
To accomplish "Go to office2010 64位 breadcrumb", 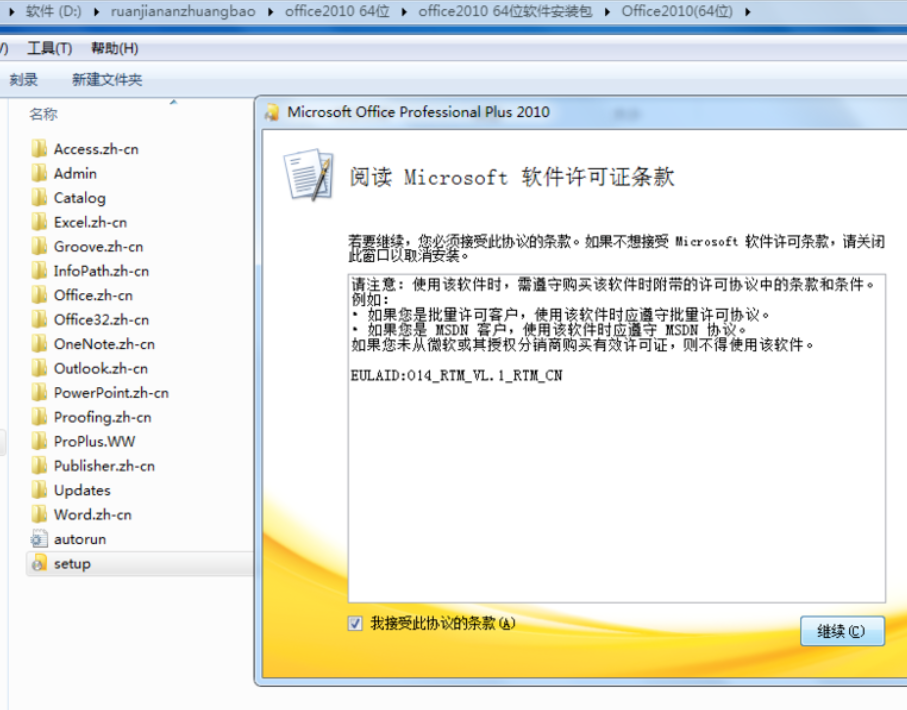I will point(337,12).
